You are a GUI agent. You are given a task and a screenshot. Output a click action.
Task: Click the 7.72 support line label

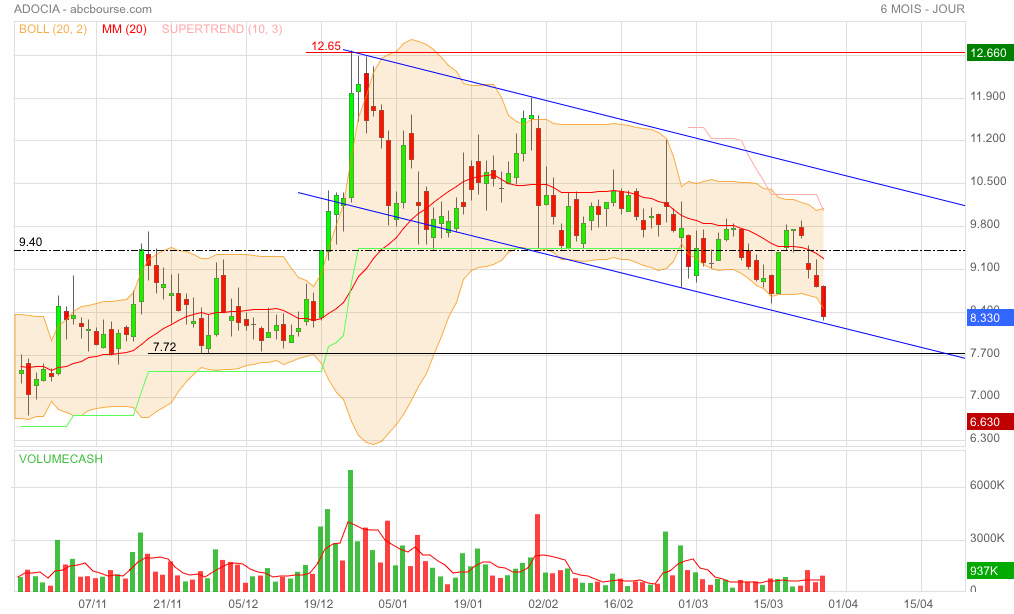click(165, 347)
